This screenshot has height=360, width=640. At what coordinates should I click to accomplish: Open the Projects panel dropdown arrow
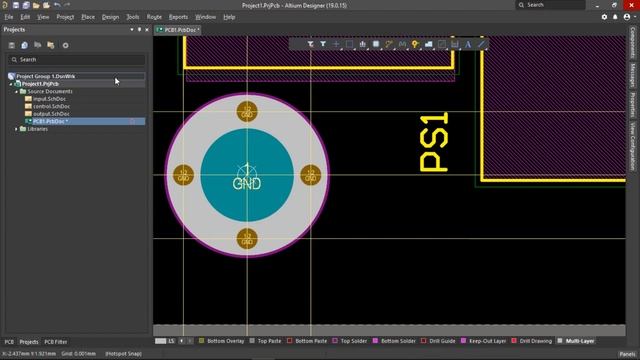(131, 30)
